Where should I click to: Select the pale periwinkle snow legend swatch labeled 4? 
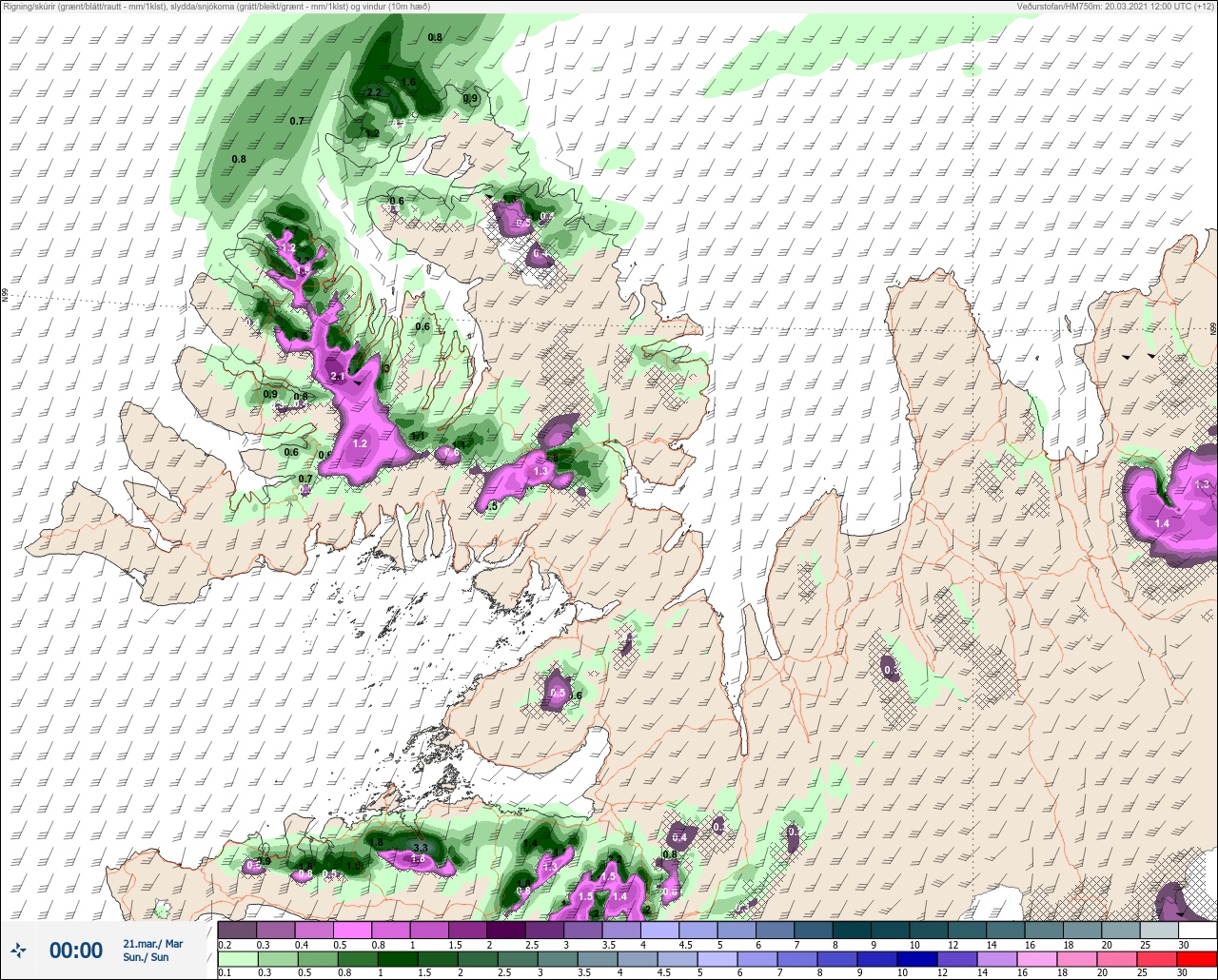click(659, 930)
